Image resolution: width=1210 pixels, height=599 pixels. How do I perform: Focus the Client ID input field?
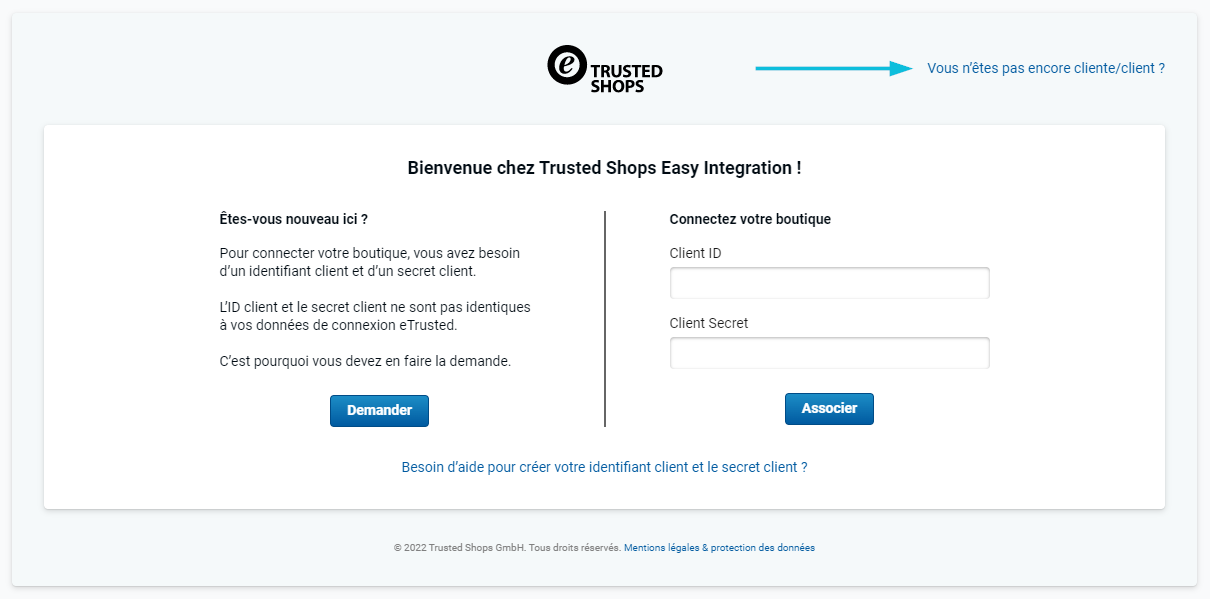click(829, 283)
